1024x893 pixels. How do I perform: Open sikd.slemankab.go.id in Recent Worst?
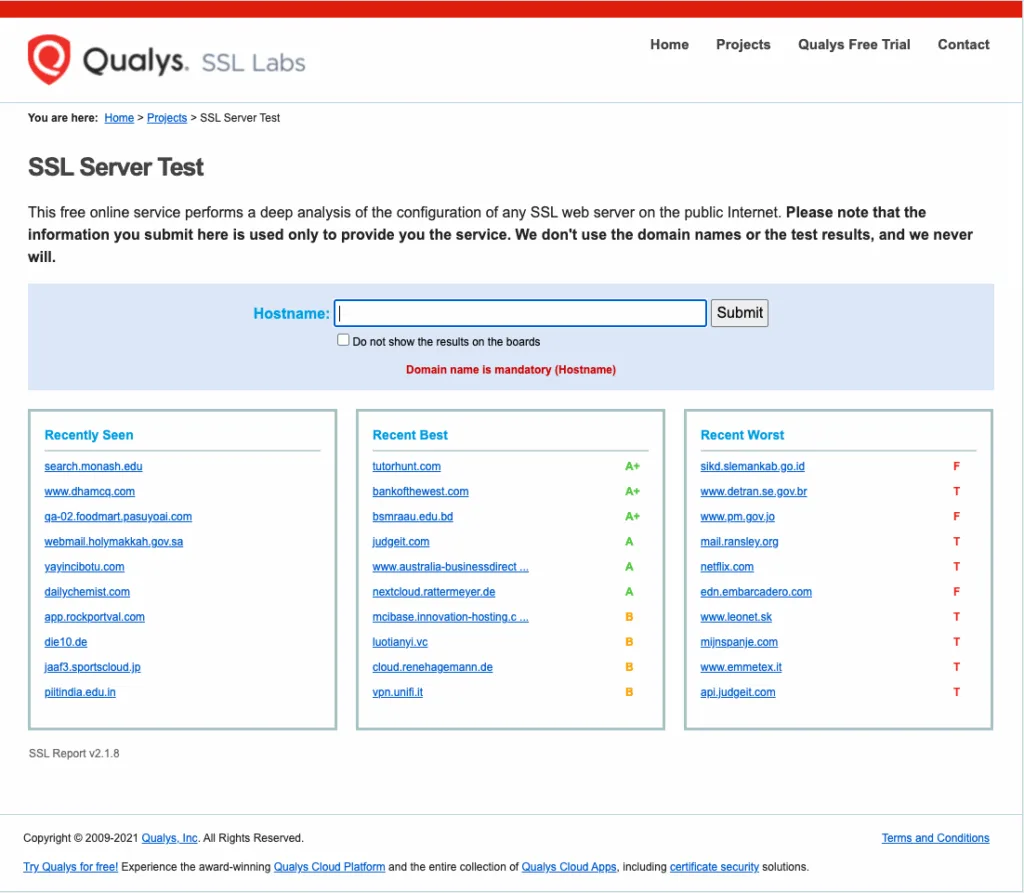point(752,466)
